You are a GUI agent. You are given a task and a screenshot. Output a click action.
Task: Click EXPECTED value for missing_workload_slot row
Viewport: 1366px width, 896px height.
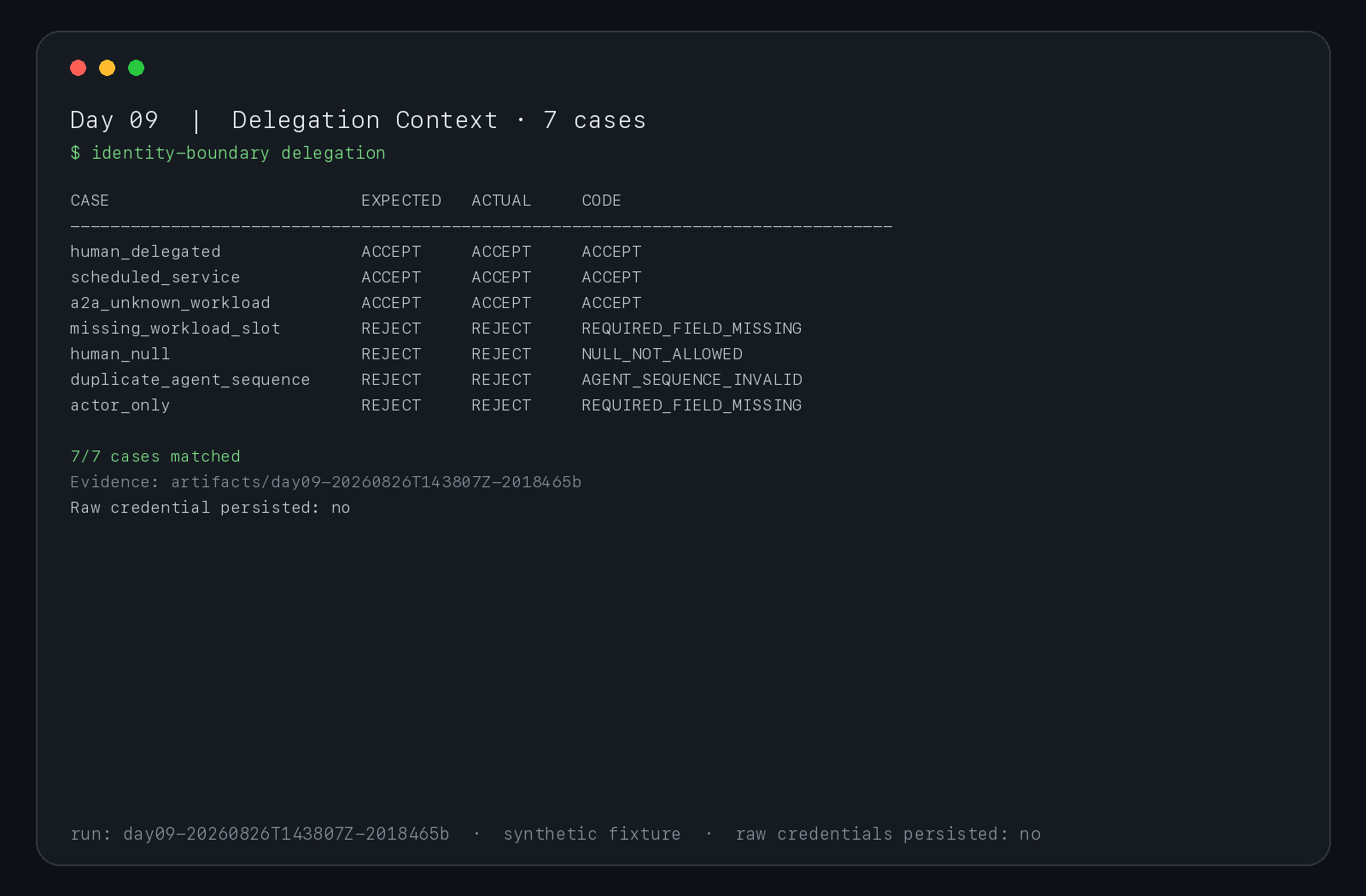click(391, 329)
